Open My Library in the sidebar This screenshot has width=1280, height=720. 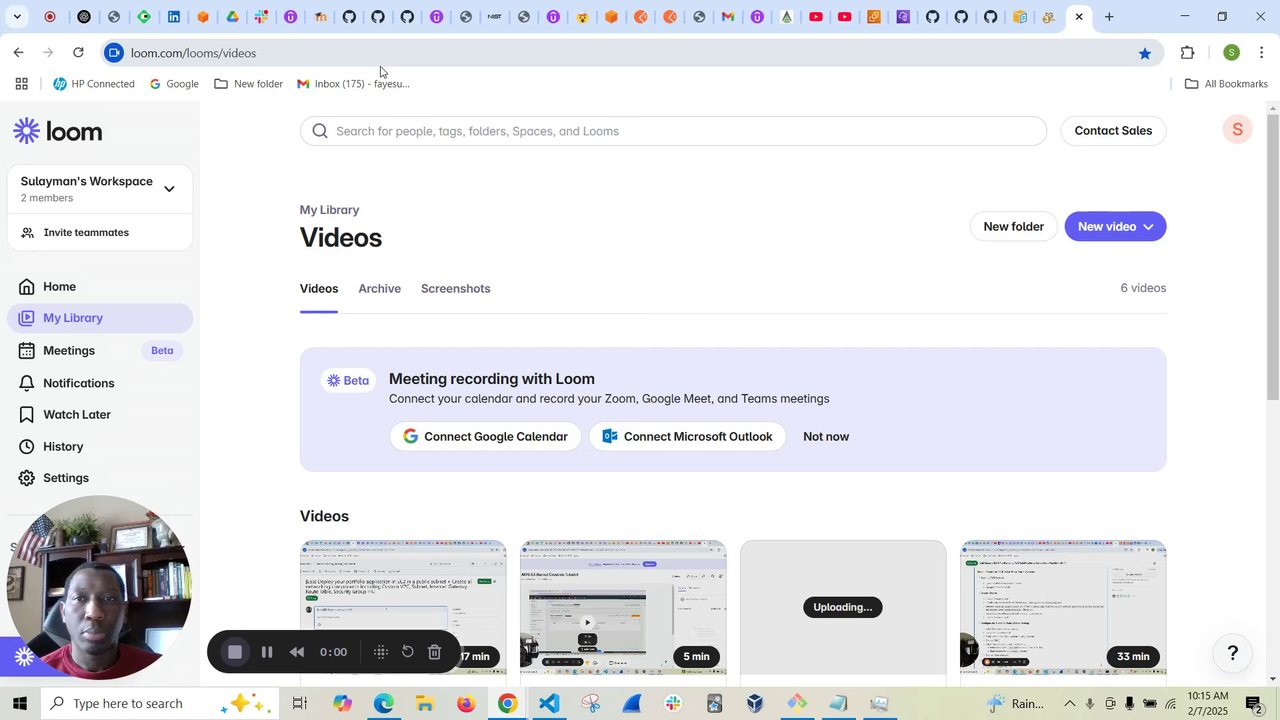coord(100,318)
